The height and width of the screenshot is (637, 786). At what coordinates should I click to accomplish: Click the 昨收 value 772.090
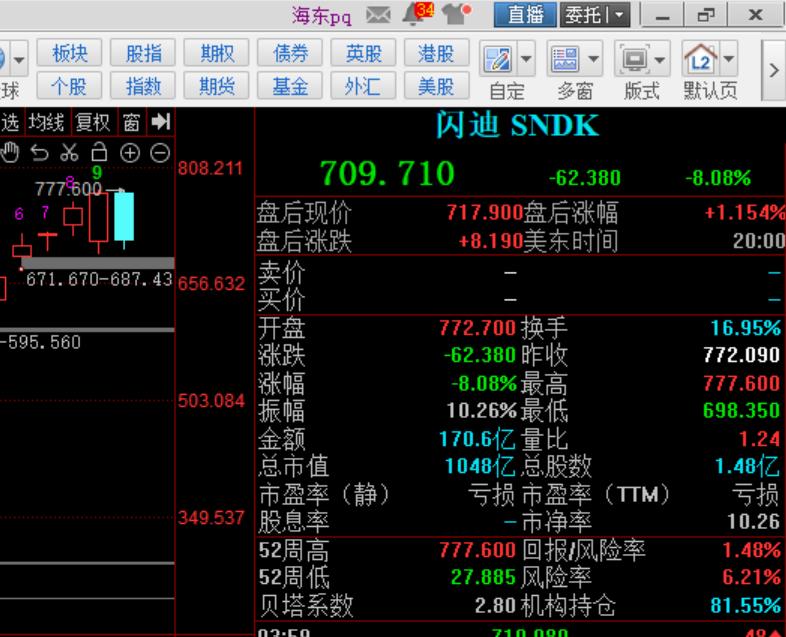pos(741,355)
